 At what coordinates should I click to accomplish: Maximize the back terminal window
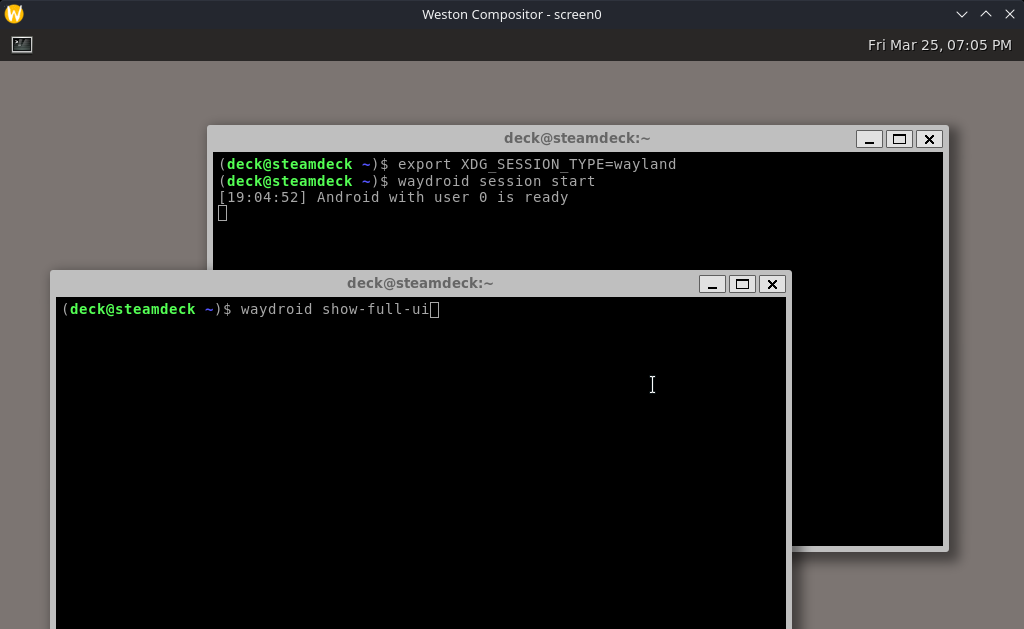click(899, 139)
